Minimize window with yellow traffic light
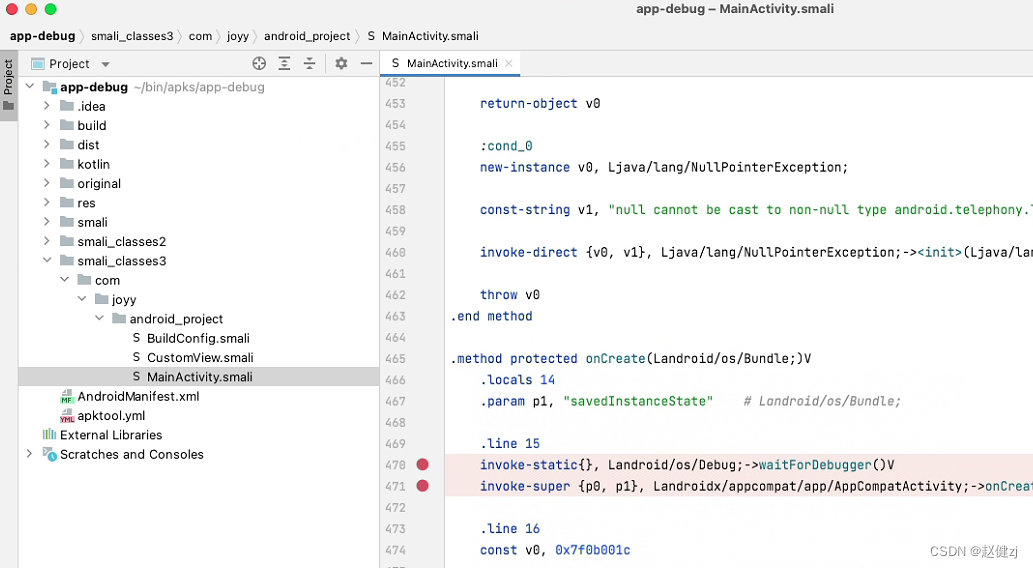 coord(31,9)
